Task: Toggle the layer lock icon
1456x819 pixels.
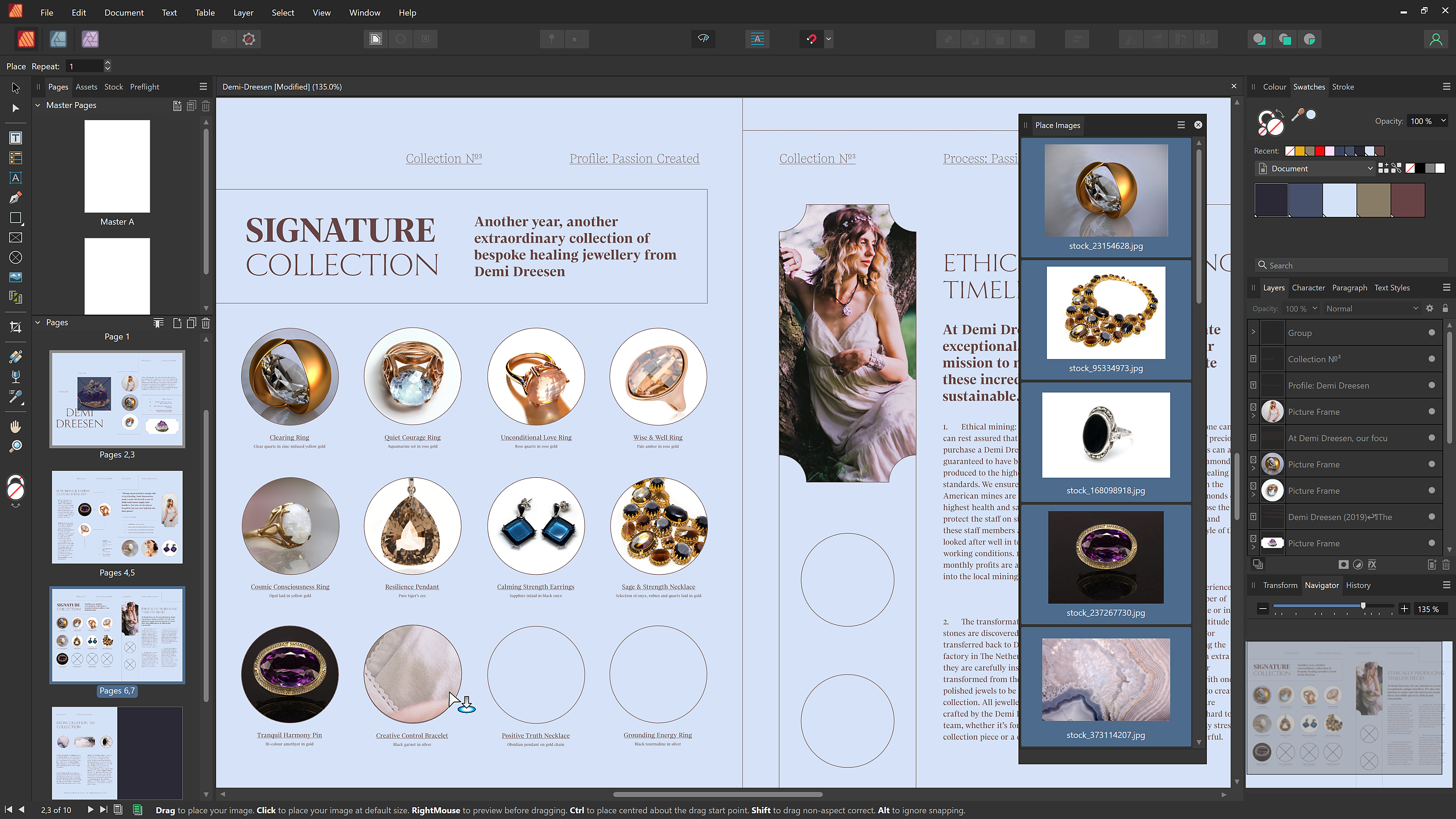Action: coord(1445,309)
